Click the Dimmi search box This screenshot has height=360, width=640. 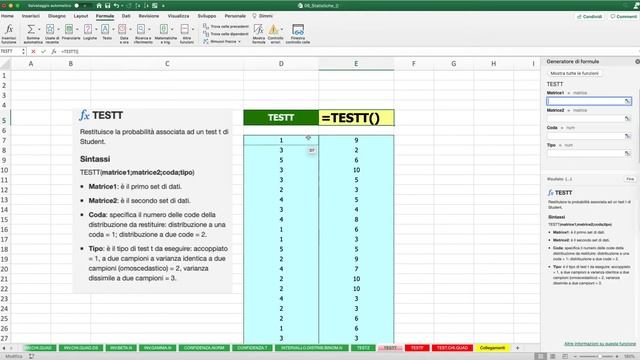pyautogui.click(x=263, y=16)
